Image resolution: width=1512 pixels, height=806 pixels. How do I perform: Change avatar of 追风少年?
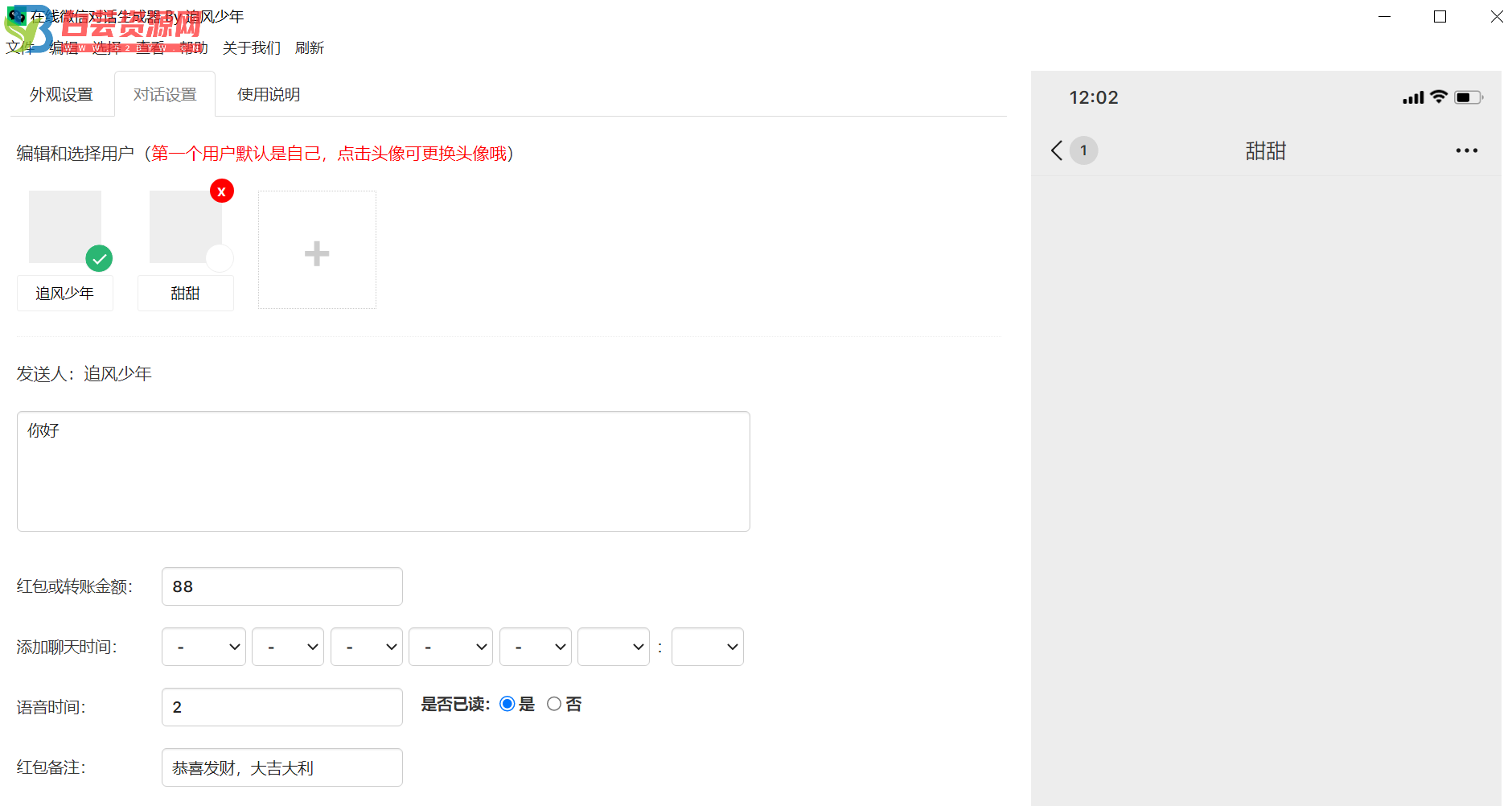65,227
